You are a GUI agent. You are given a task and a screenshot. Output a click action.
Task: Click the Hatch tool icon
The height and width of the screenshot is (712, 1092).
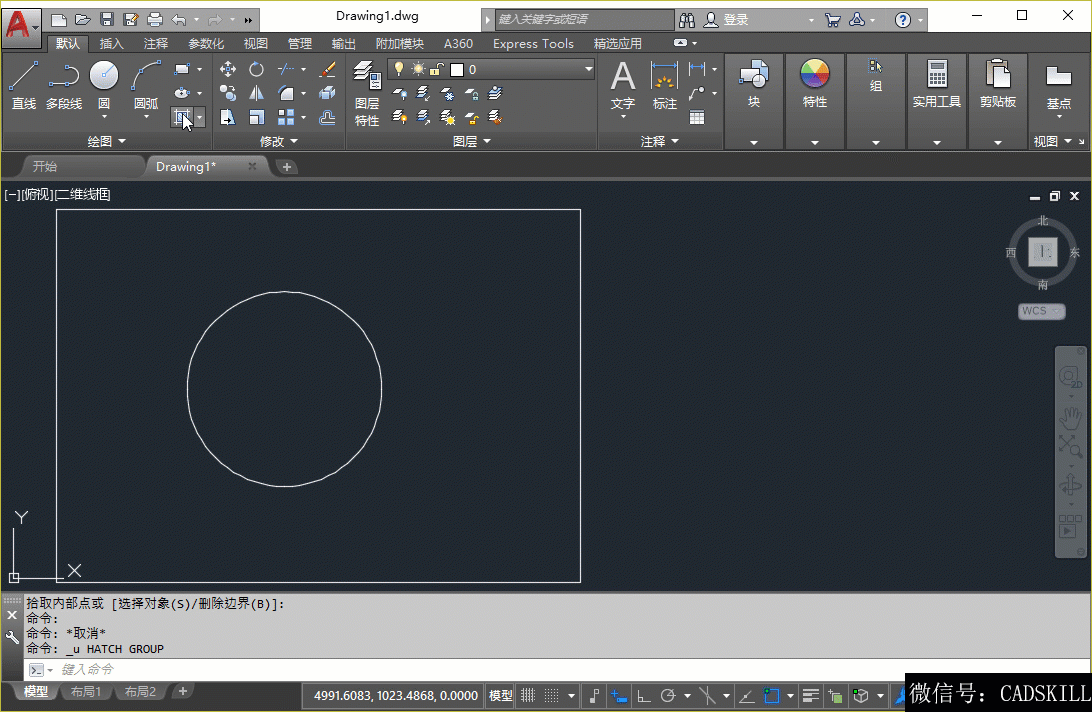pos(182,118)
